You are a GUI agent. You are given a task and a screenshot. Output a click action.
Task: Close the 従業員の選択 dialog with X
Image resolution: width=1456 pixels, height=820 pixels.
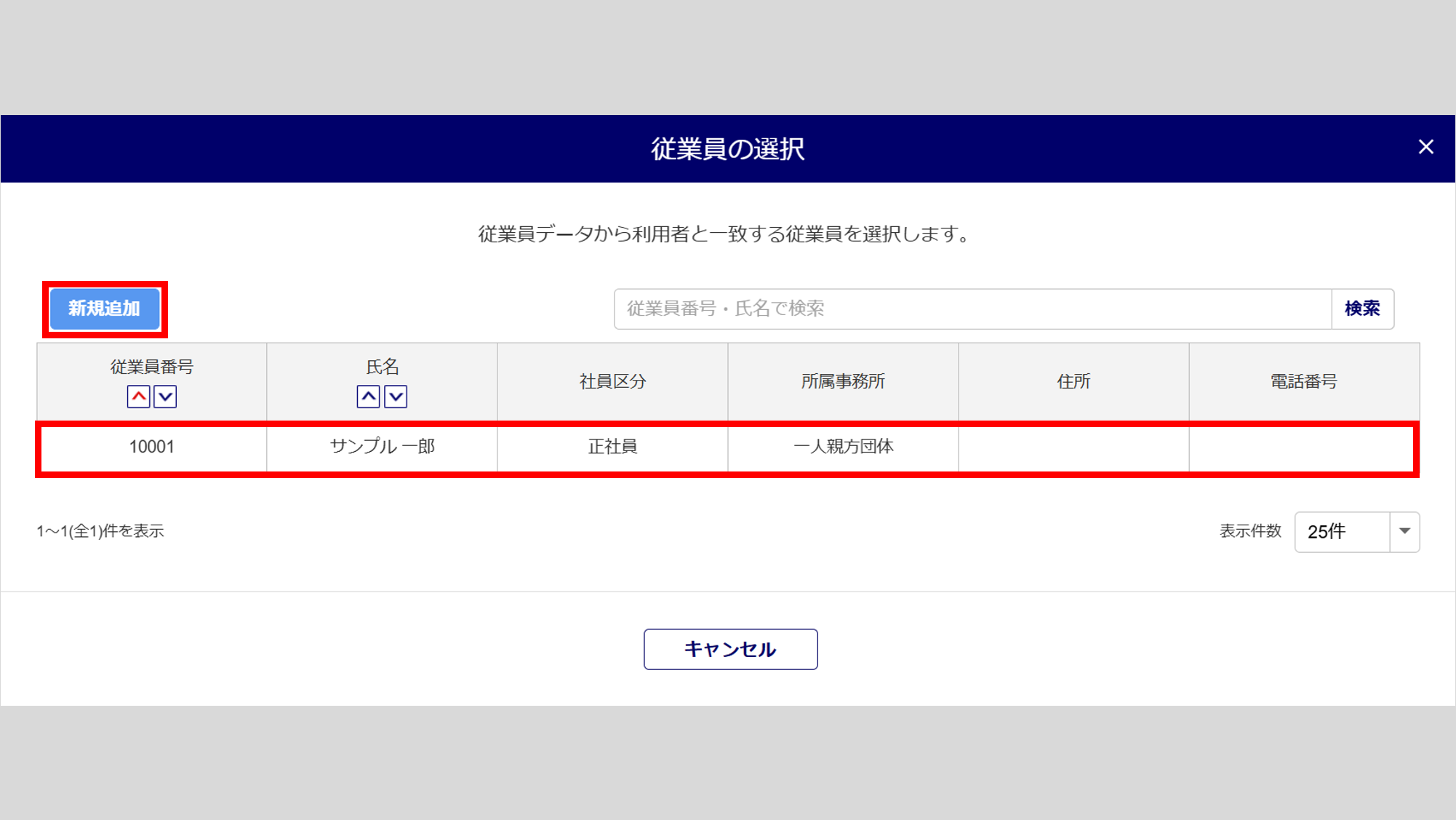click(x=1425, y=147)
